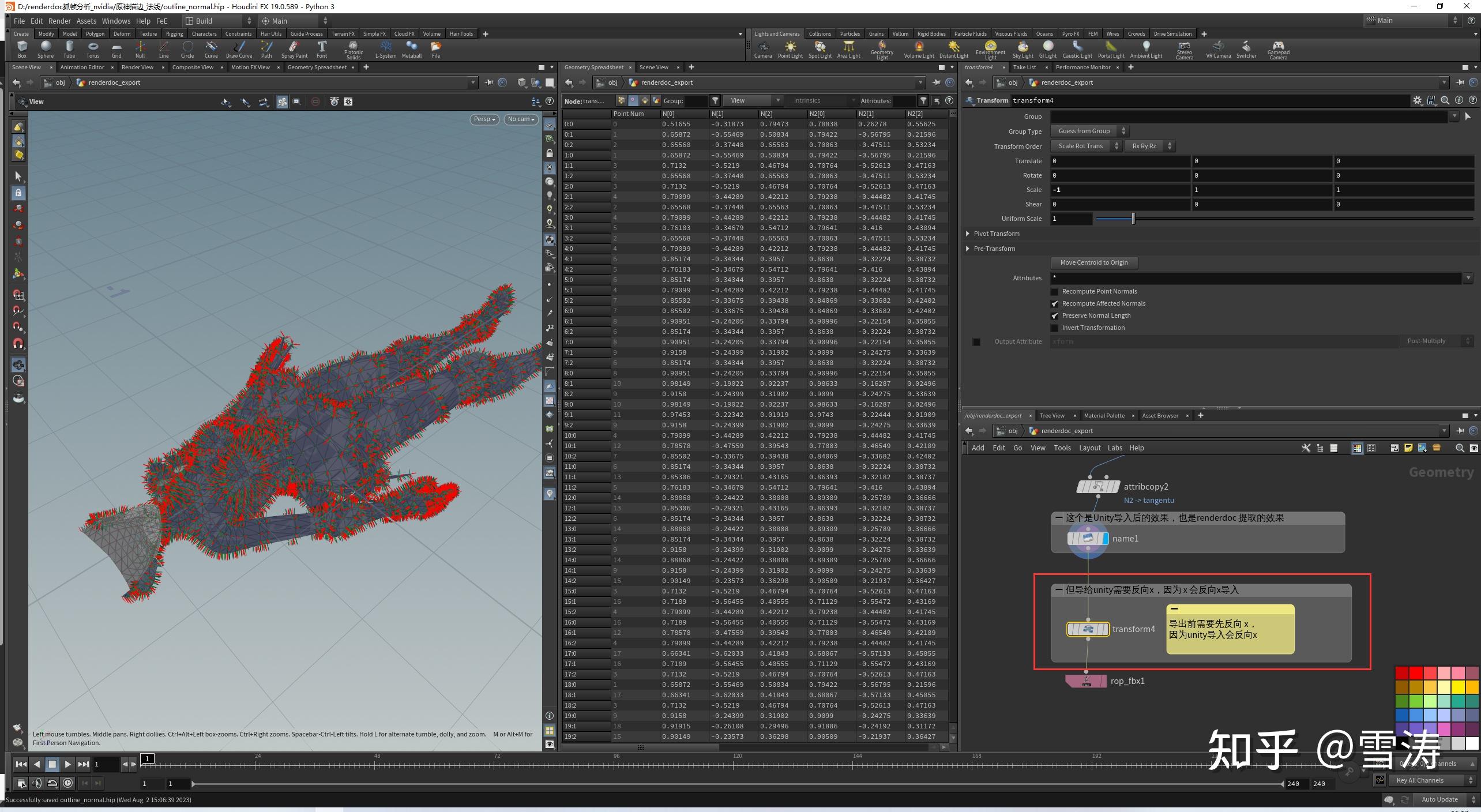Image resolution: width=1481 pixels, height=812 pixels.
Task: Select the L-System shelf tool
Action: point(386,49)
